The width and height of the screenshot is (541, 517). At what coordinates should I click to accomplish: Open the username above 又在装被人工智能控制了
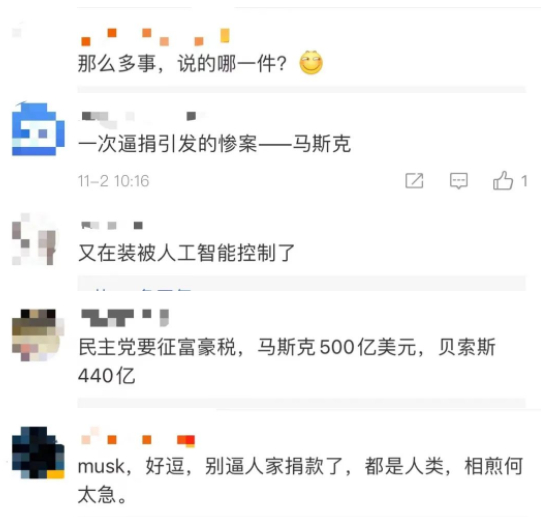point(112,225)
